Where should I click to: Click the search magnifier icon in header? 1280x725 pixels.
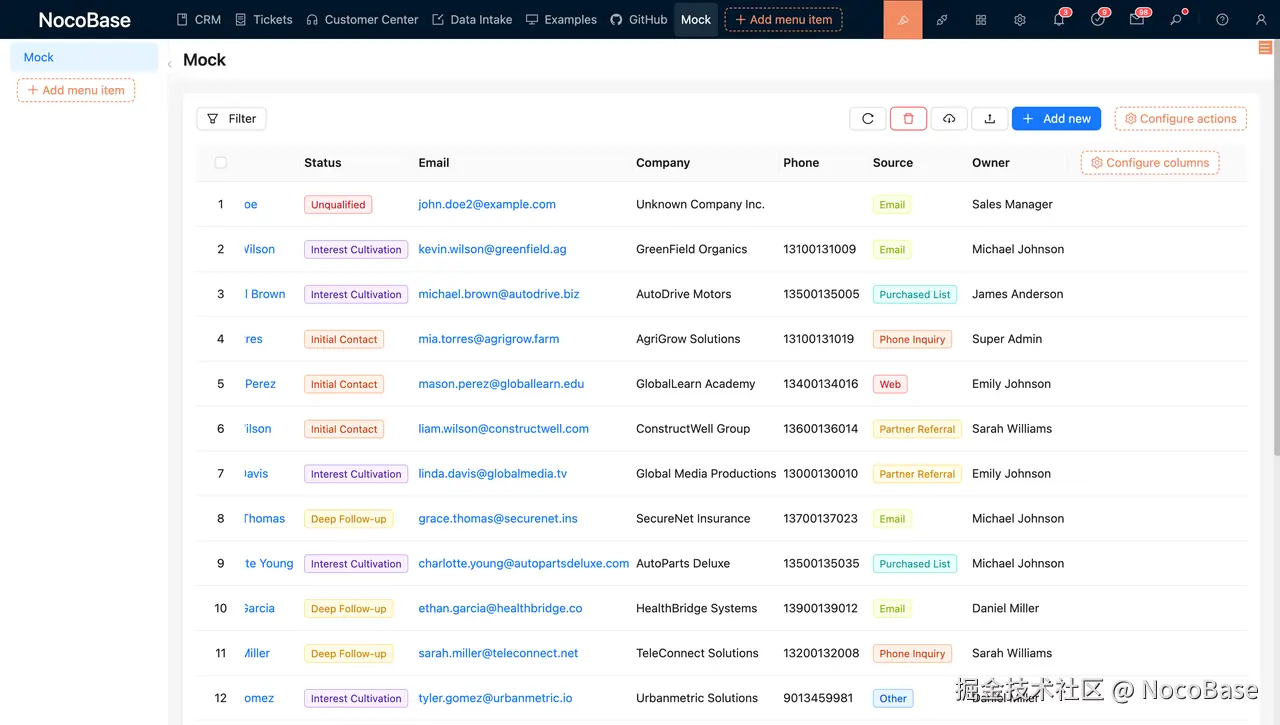coord(1176,19)
